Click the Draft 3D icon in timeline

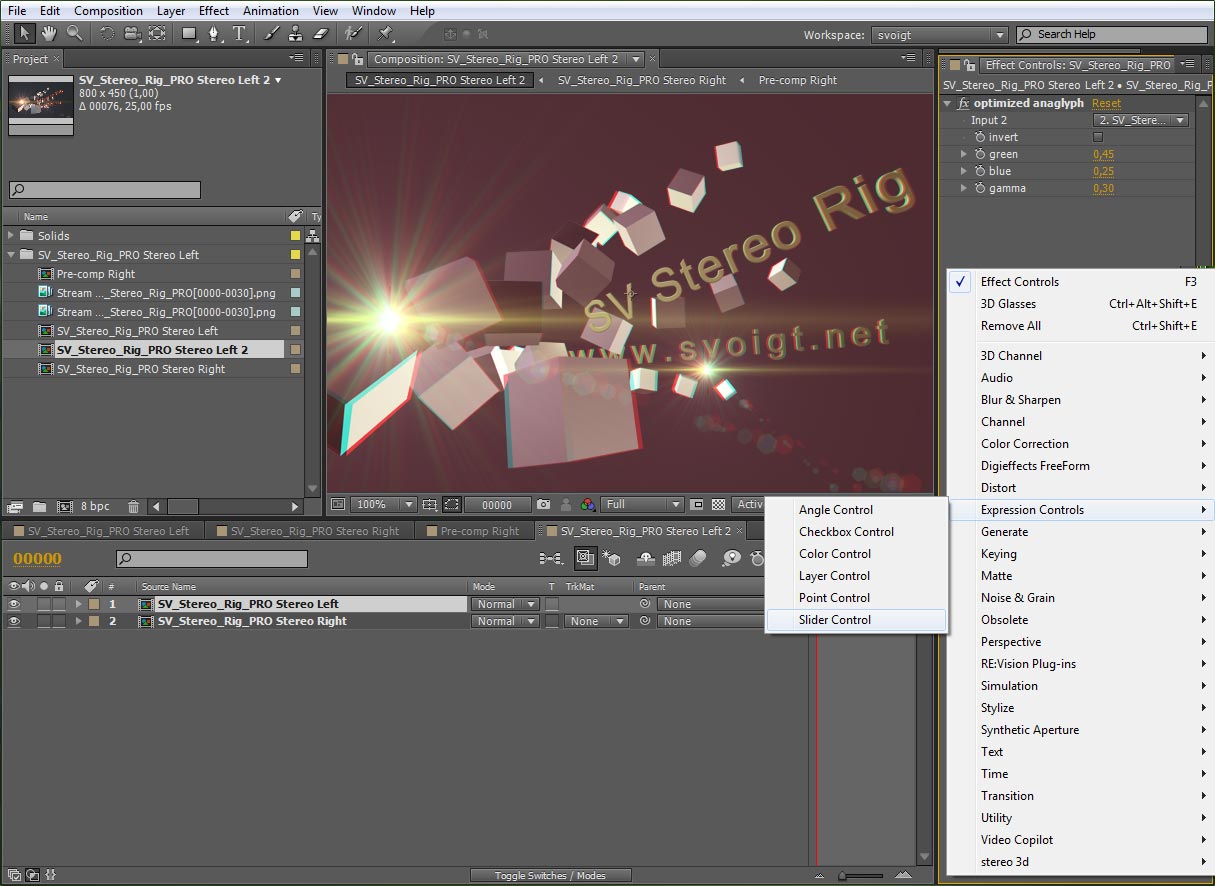(x=612, y=559)
